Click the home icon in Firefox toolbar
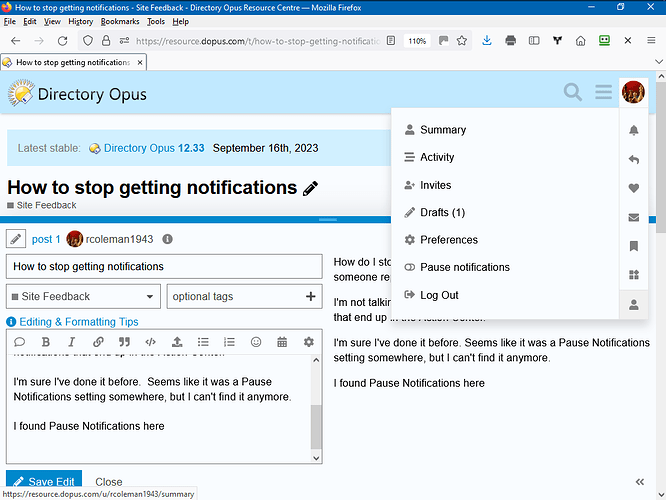 (580, 41)
